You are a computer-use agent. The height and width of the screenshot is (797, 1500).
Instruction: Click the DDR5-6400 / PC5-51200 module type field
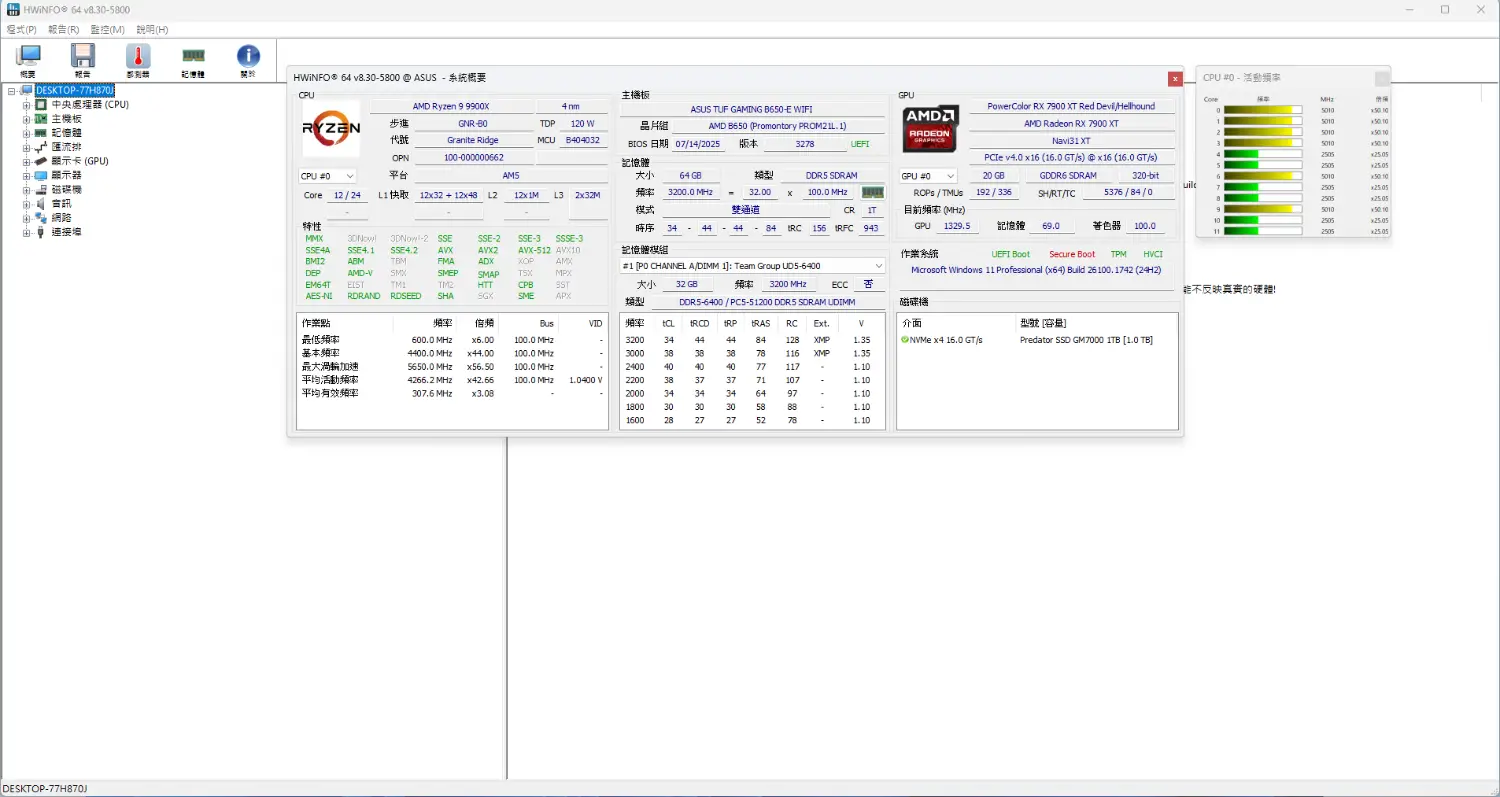coord(767,301)
